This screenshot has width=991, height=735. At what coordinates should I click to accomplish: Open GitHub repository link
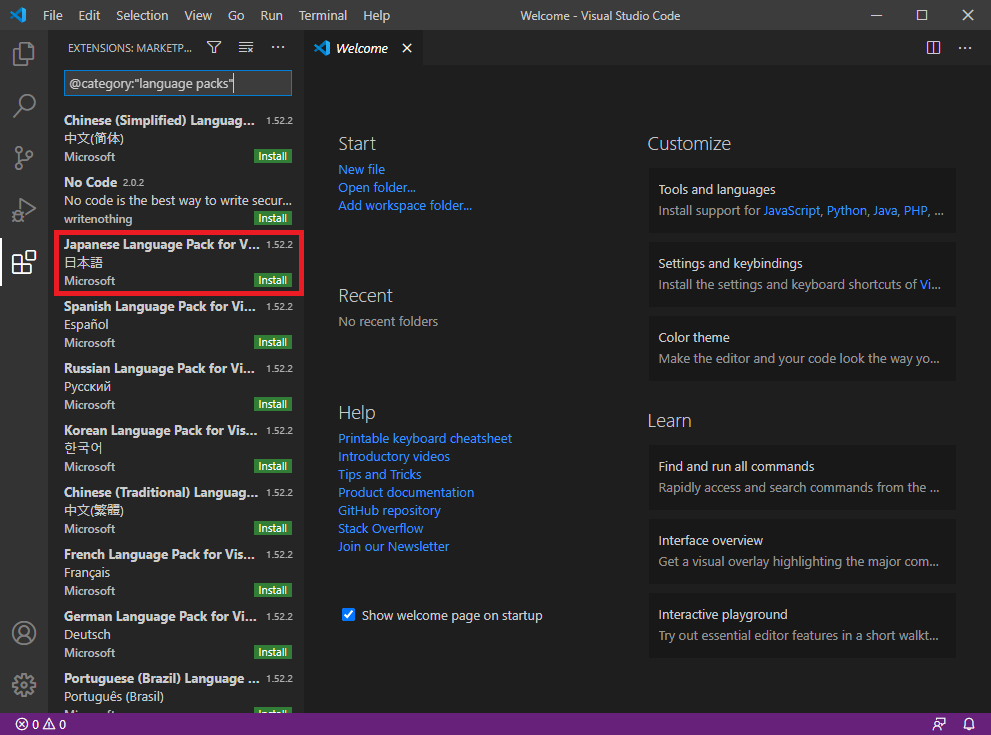389,510
